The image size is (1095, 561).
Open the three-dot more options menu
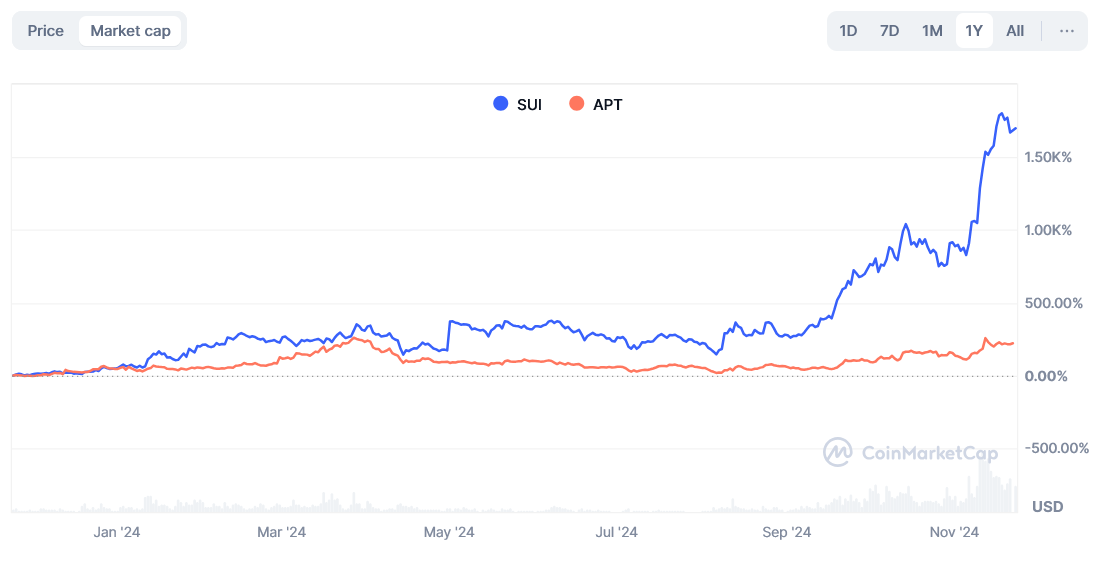(1067, 31)
